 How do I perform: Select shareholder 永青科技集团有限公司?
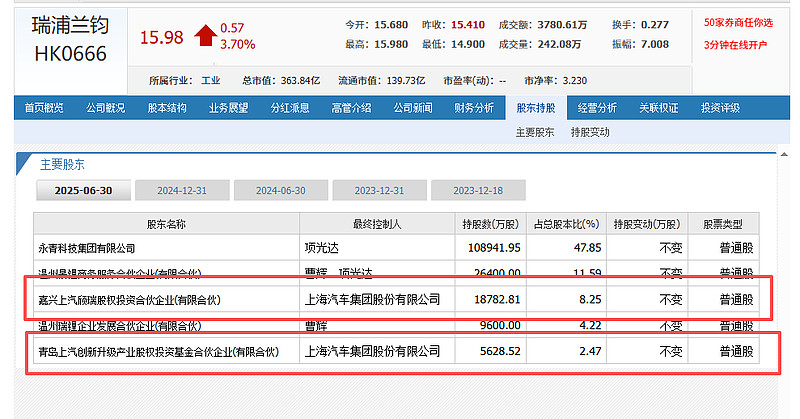point(87,249)
